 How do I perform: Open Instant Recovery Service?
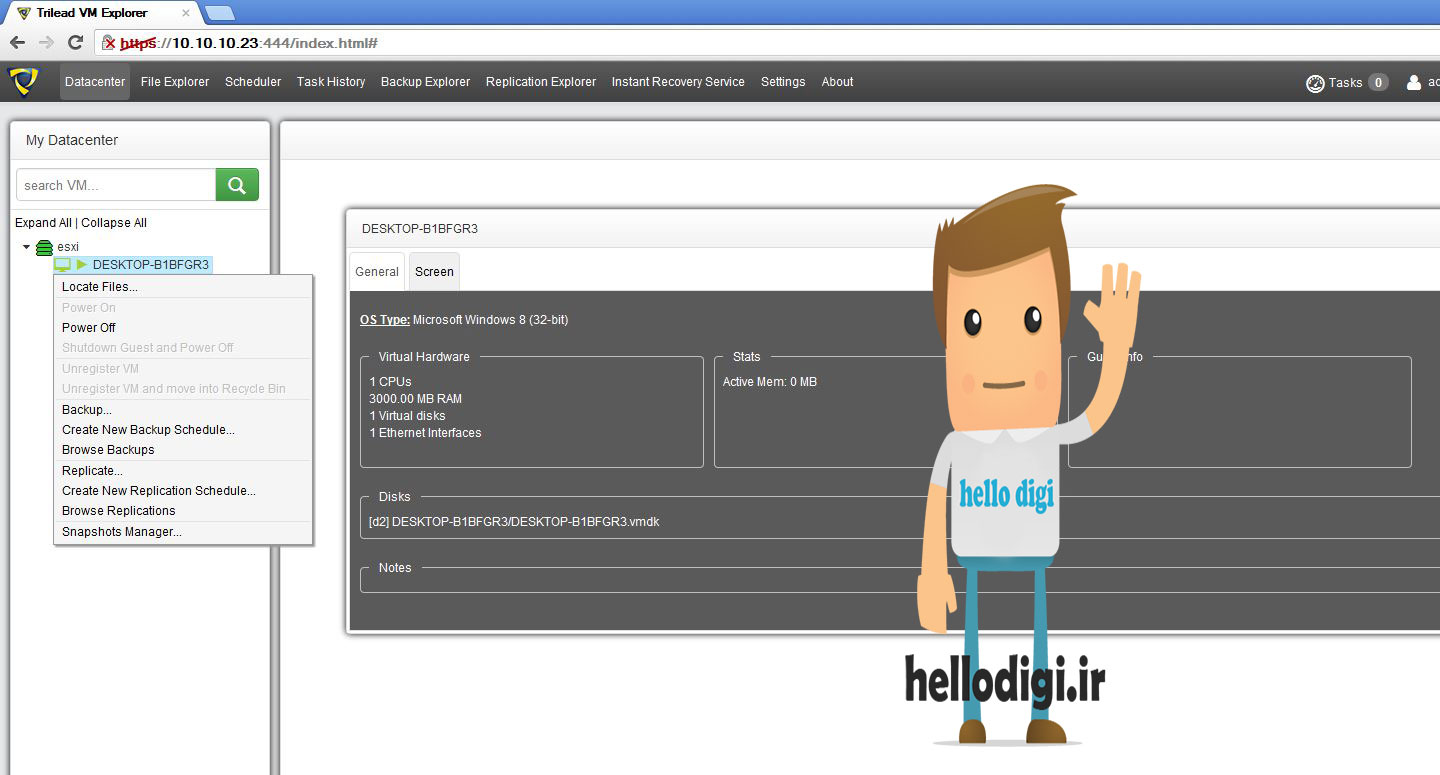678,82
